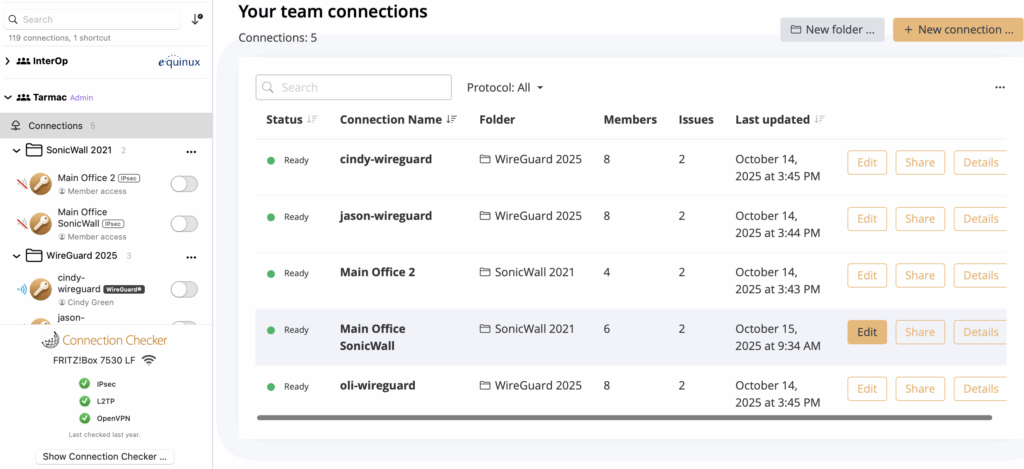Click the New connection button
1024x469 pixels.
pos(958,30)
